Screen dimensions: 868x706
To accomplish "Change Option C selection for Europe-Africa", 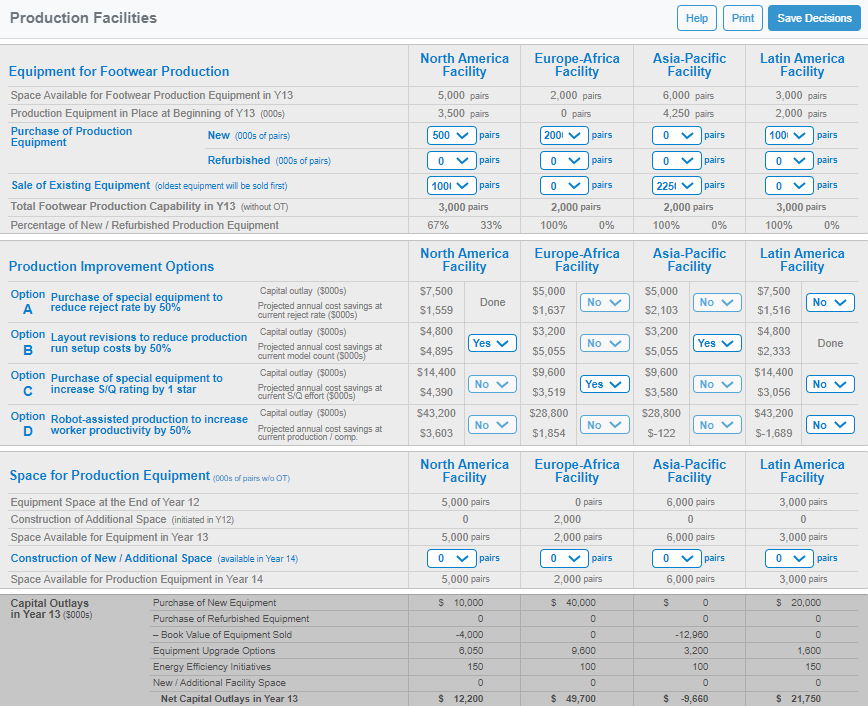I will pos(605,384).
